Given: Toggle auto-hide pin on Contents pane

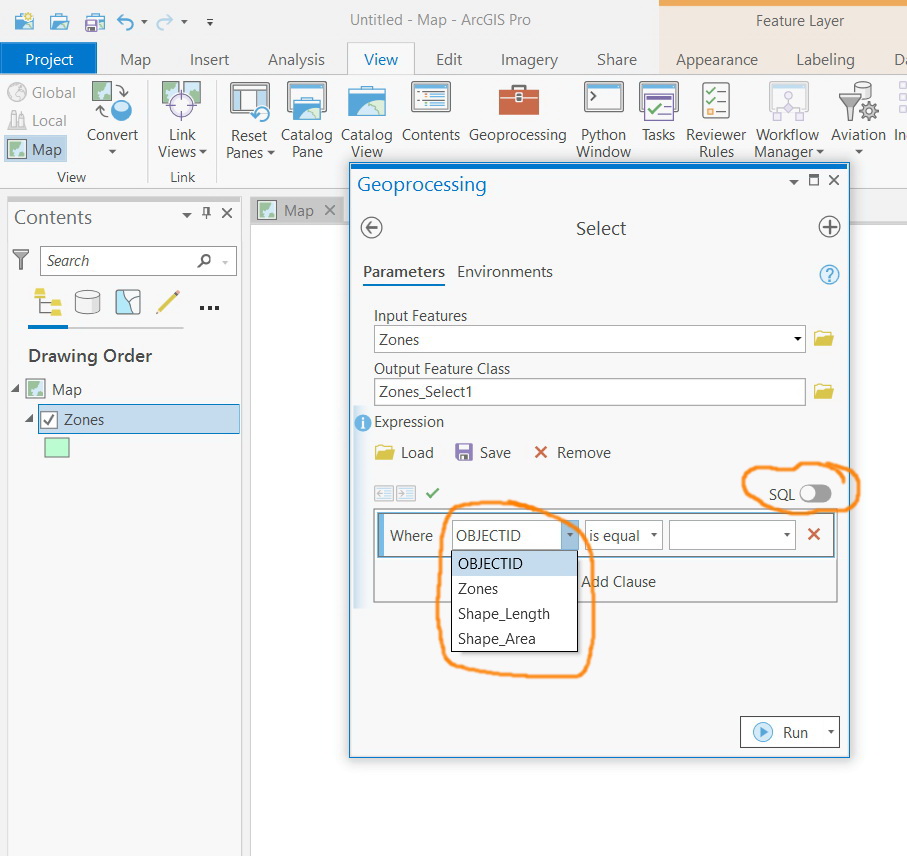Looking at the screenshot, I should (207, 213).
